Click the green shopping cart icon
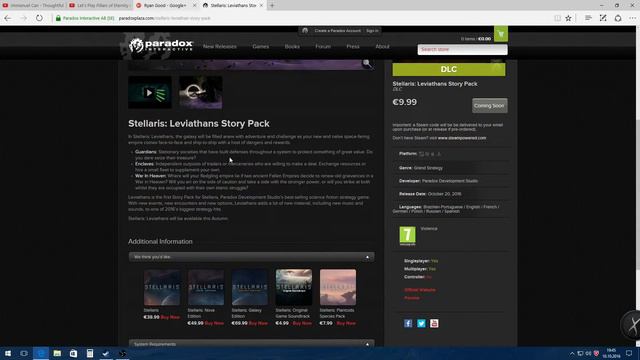640x360 pixels. point(501,34)
